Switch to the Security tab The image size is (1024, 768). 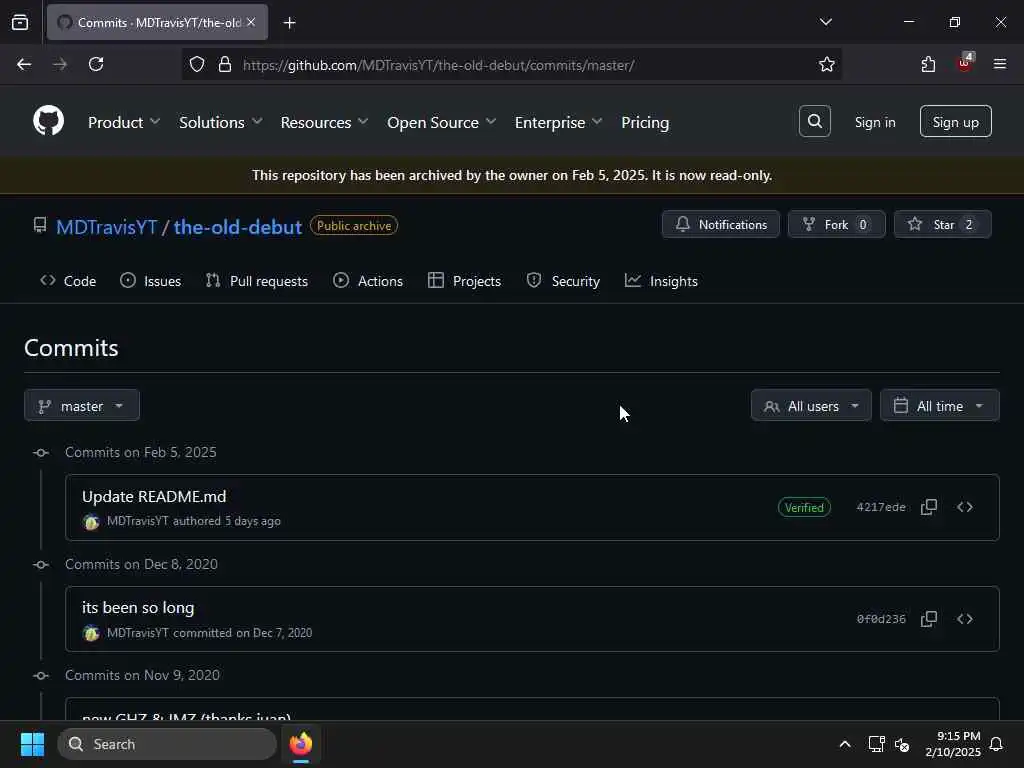click(563, 281)
